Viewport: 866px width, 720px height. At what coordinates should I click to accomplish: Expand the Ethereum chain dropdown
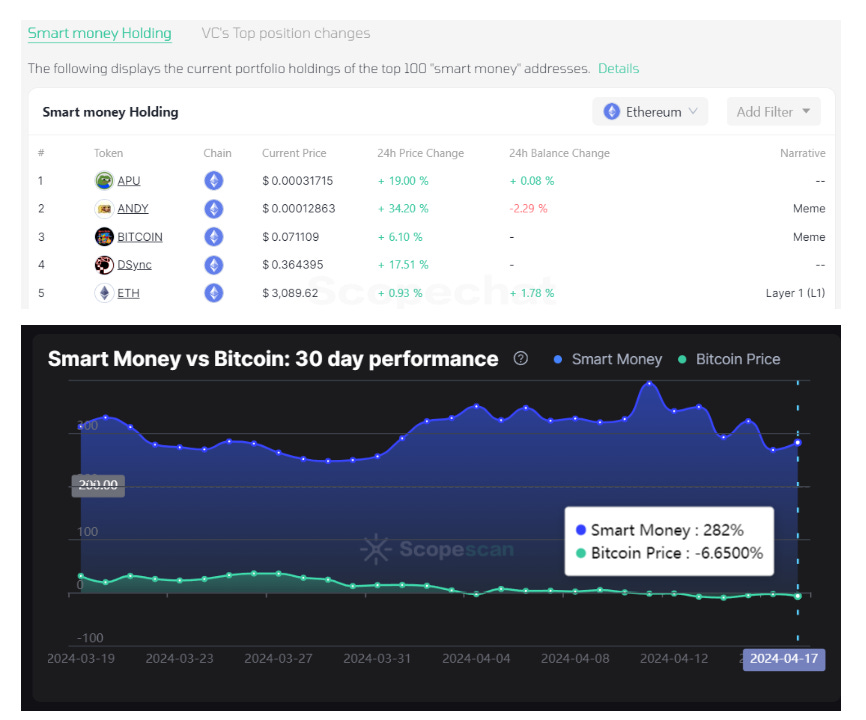point(650,112)
